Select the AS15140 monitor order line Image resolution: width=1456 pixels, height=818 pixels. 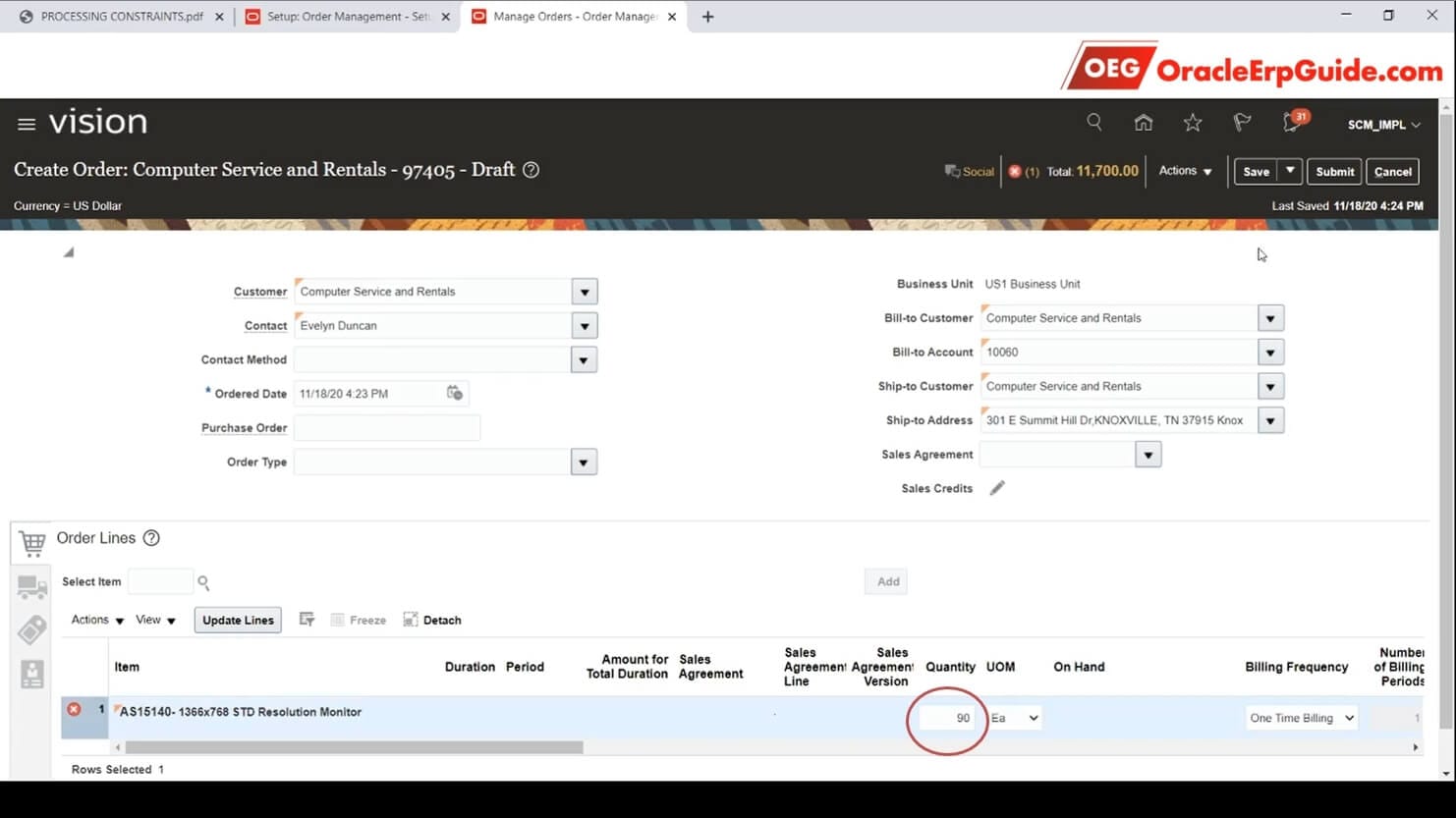[241, 712]
